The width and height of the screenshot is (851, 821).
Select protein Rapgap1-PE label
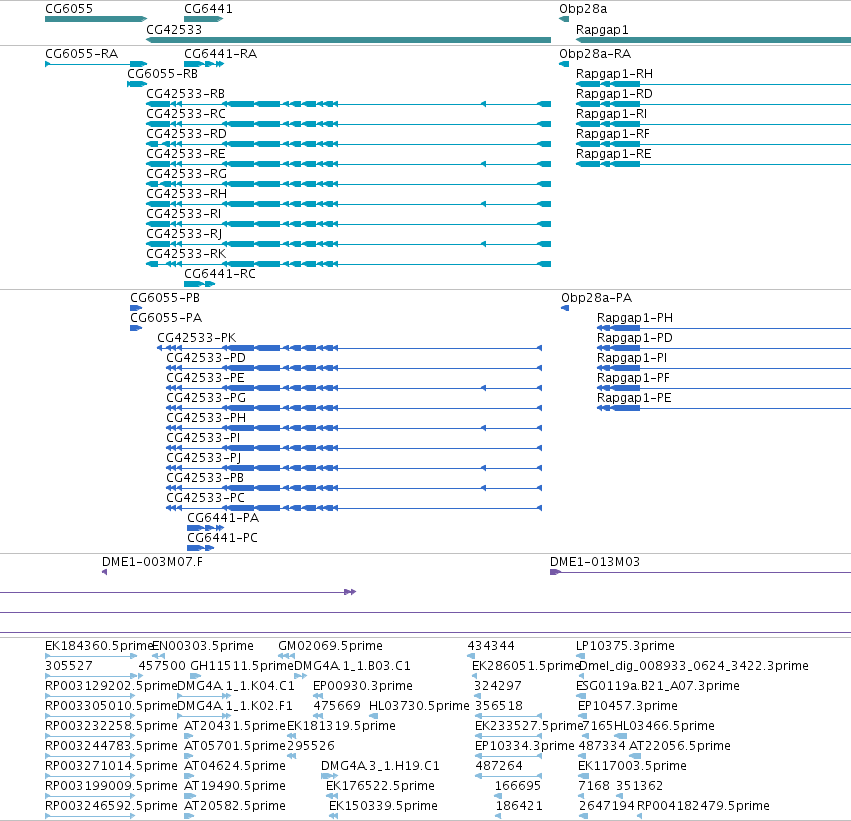tap(634, 398)
